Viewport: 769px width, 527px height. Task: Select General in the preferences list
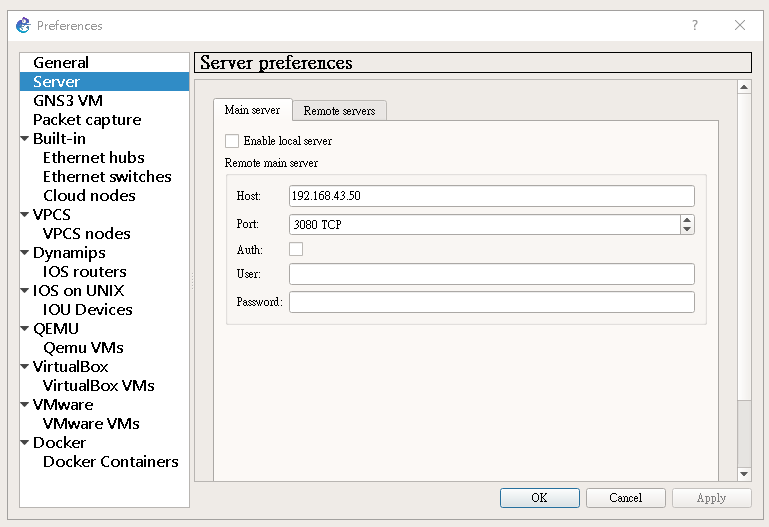tap(104, 63)
